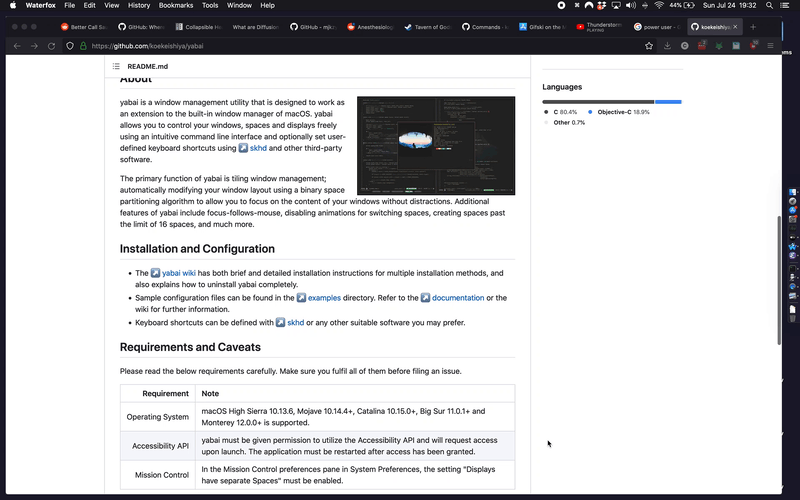
Task: Open the examples directory link
Action: pos(324,298)
